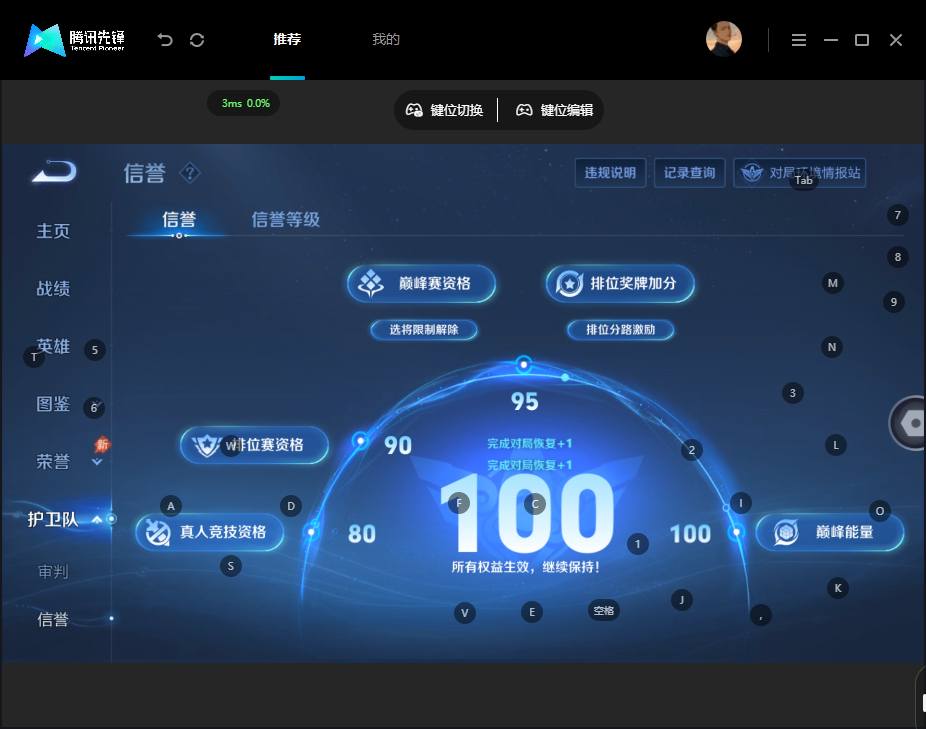This screenshot has width=926, height=729.
Task: Click the key marker 5 beside 英雄
Action: (95, 350)
